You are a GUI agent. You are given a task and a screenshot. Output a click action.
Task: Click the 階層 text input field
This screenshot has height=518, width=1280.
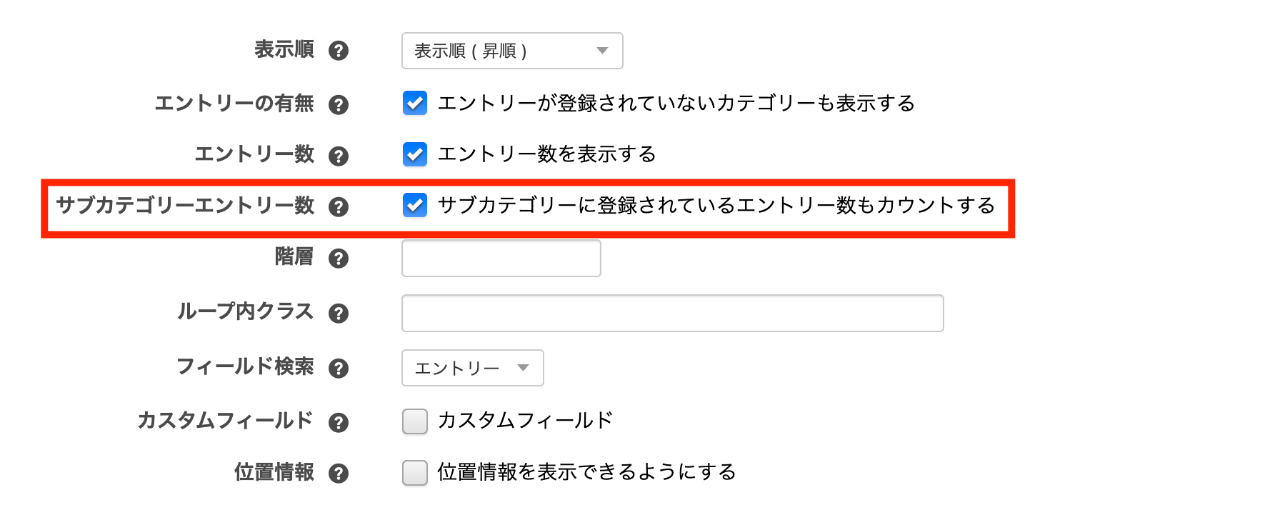pyautogui.click(x=501, y=259)
